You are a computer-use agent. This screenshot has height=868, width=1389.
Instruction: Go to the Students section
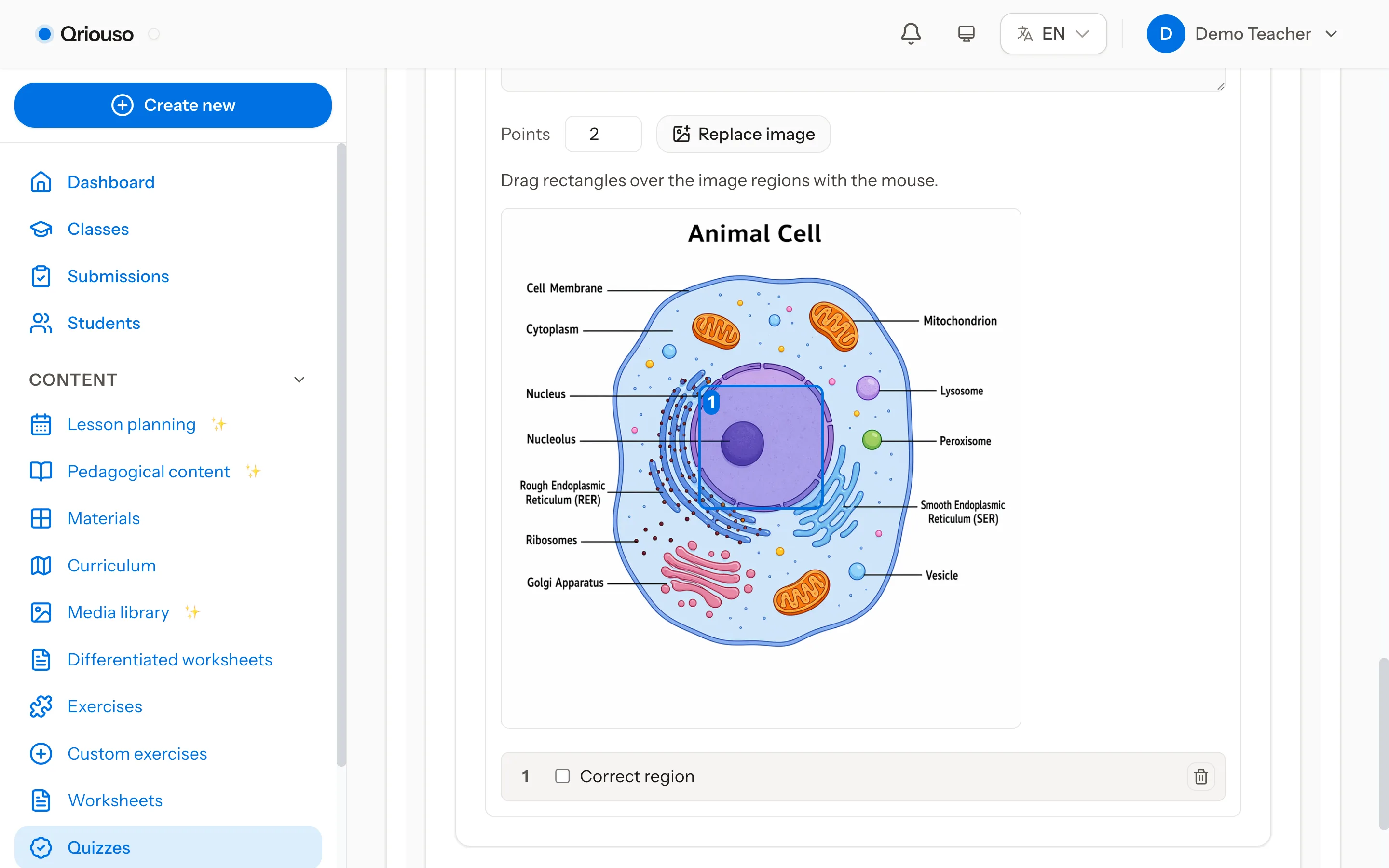pos(104,323)
